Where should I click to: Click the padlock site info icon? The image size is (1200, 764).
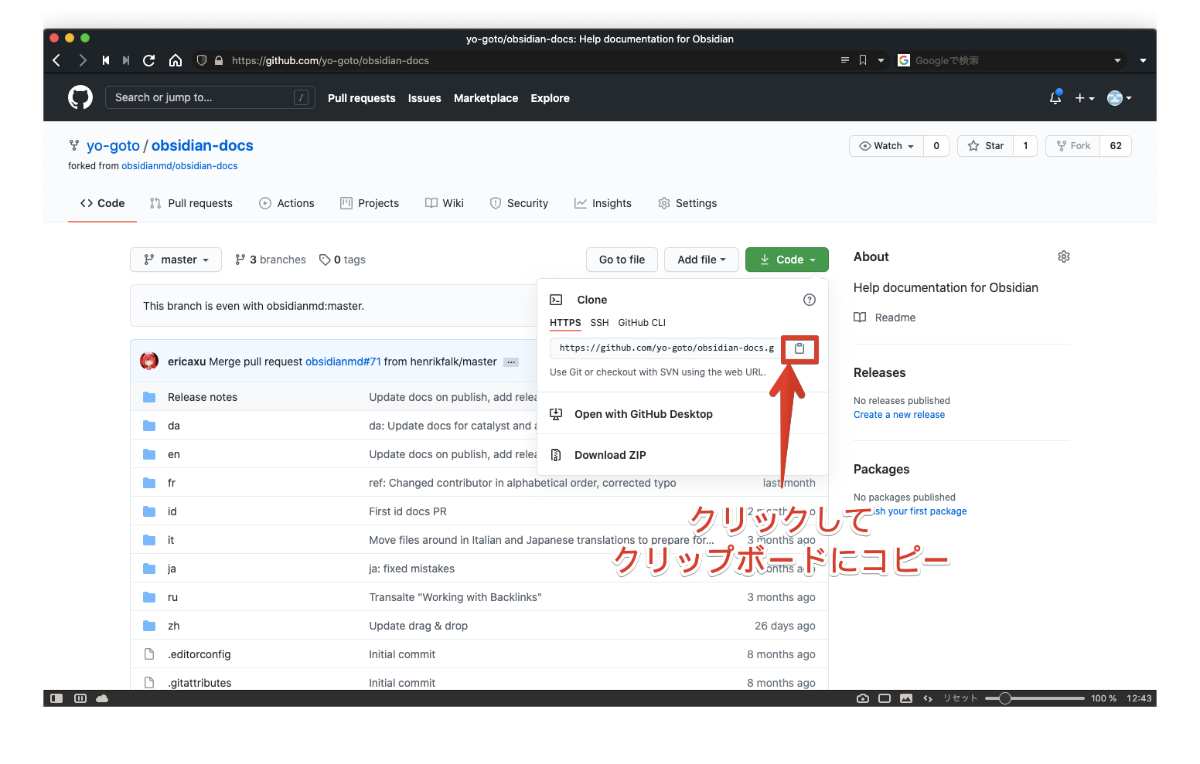218,60
